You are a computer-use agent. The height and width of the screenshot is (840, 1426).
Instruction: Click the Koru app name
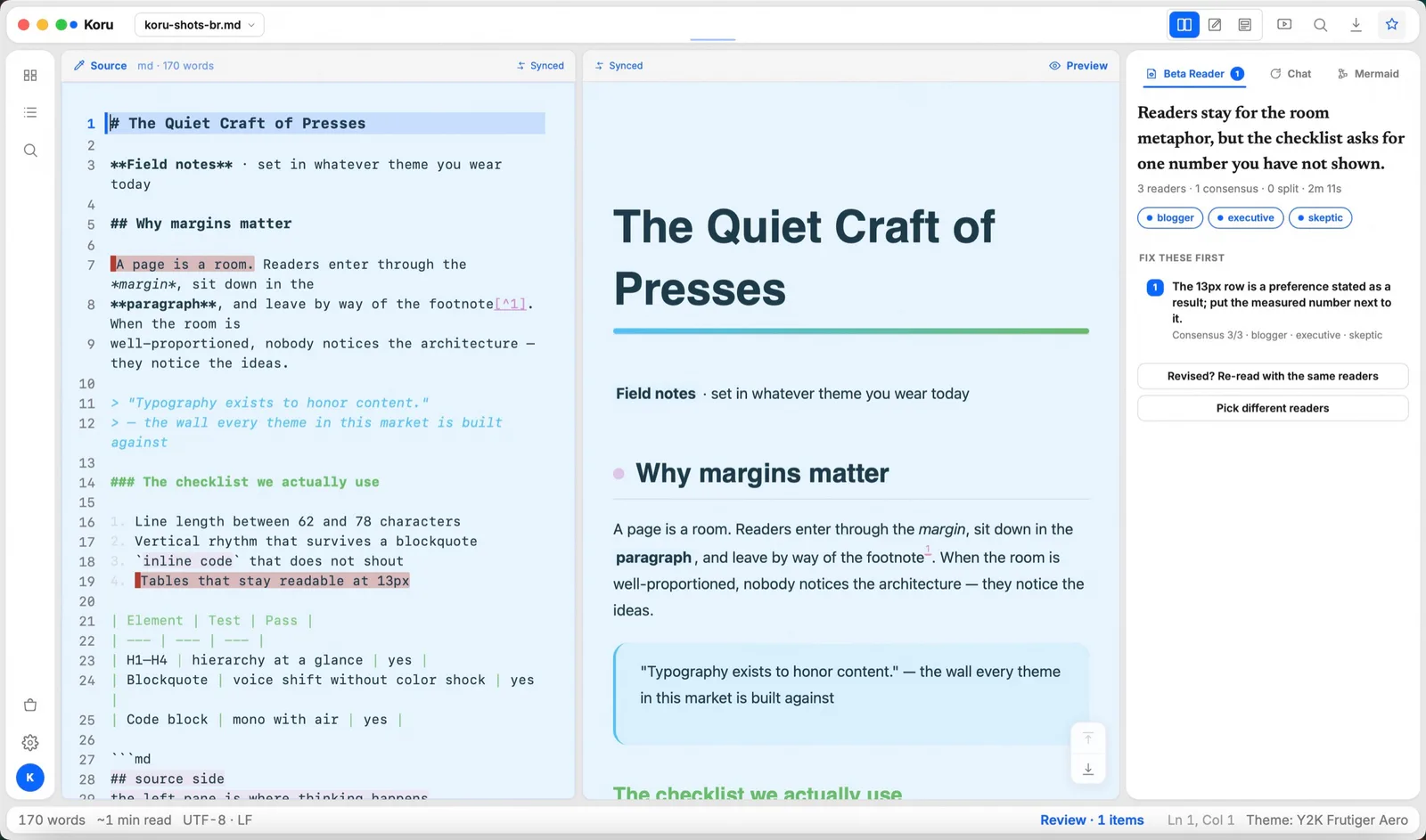click(99, 25)
